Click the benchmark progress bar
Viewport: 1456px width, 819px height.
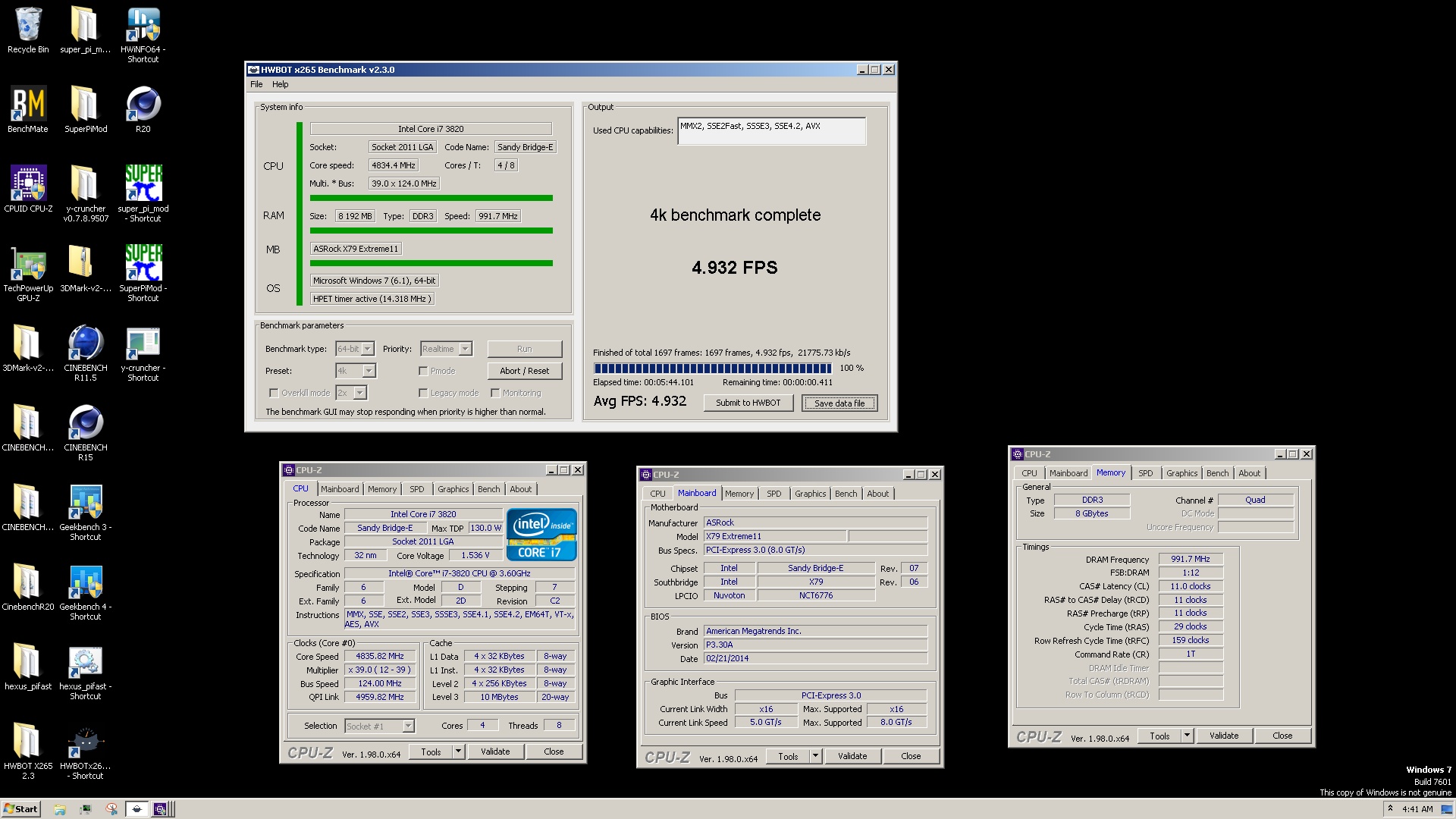[x=712, y=368]
